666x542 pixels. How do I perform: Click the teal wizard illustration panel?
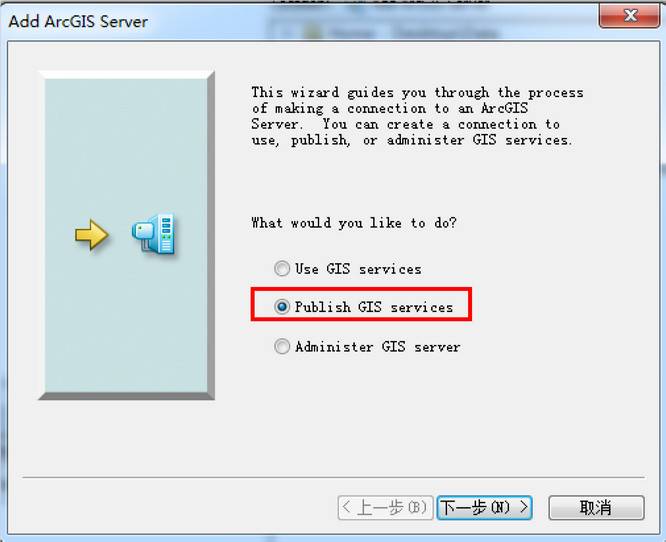[127, 236]
